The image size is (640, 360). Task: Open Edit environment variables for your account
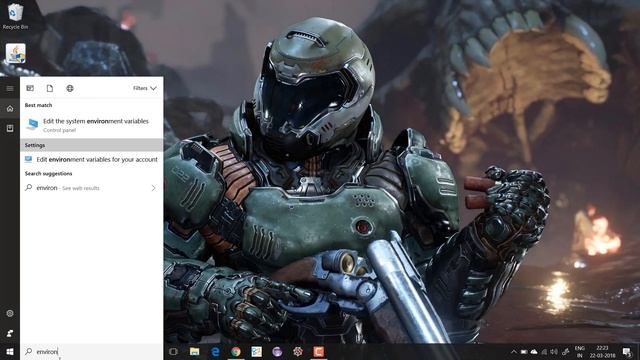[x=91, y=160]
